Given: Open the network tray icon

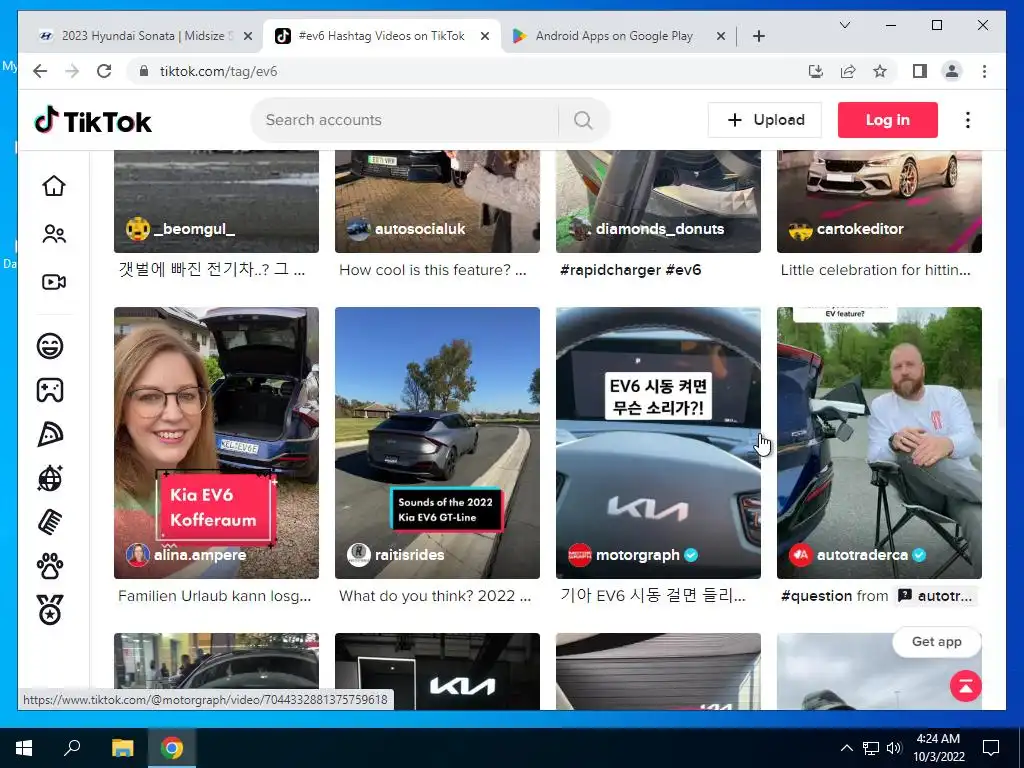Looking at the screenshot, I should [x=871, y=748].
